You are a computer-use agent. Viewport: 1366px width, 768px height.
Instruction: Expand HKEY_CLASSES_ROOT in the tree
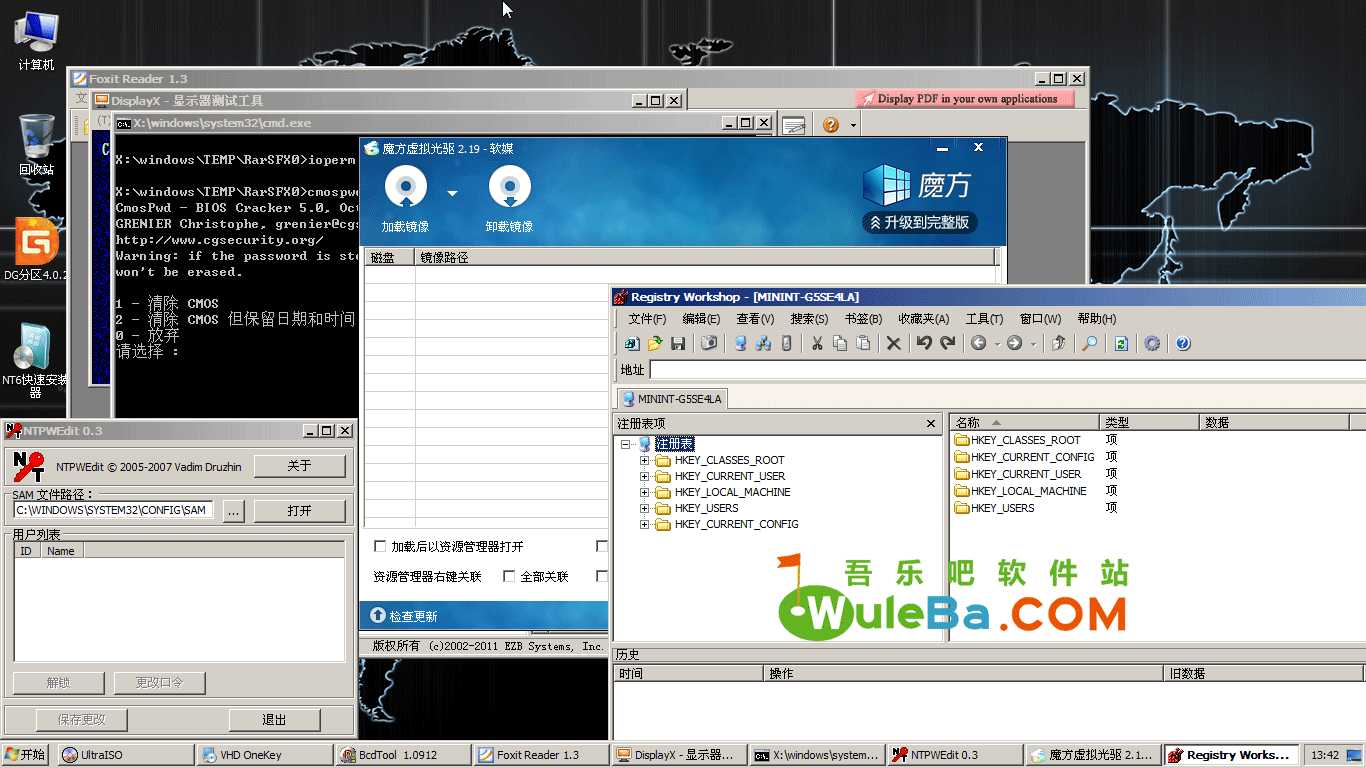tap(645, 460)
